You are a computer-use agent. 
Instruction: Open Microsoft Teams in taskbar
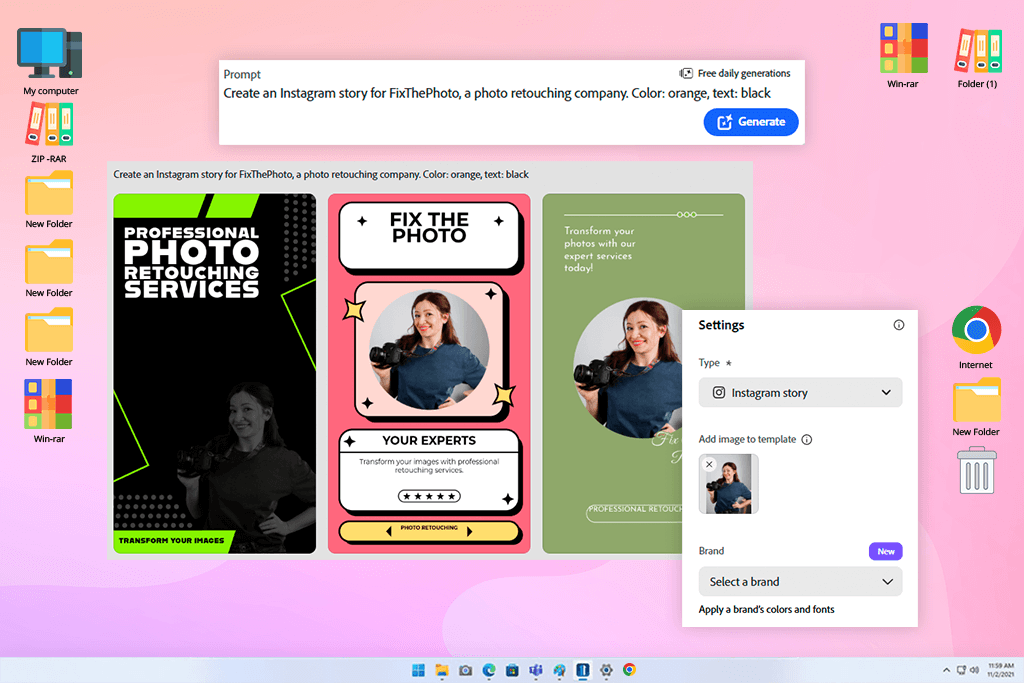536,670
